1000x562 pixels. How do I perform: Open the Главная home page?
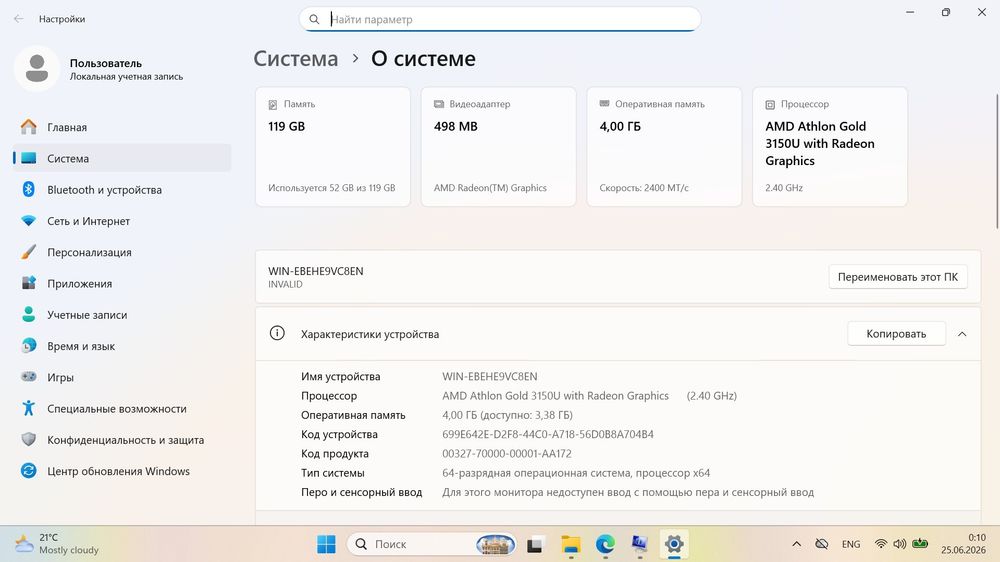122,127
